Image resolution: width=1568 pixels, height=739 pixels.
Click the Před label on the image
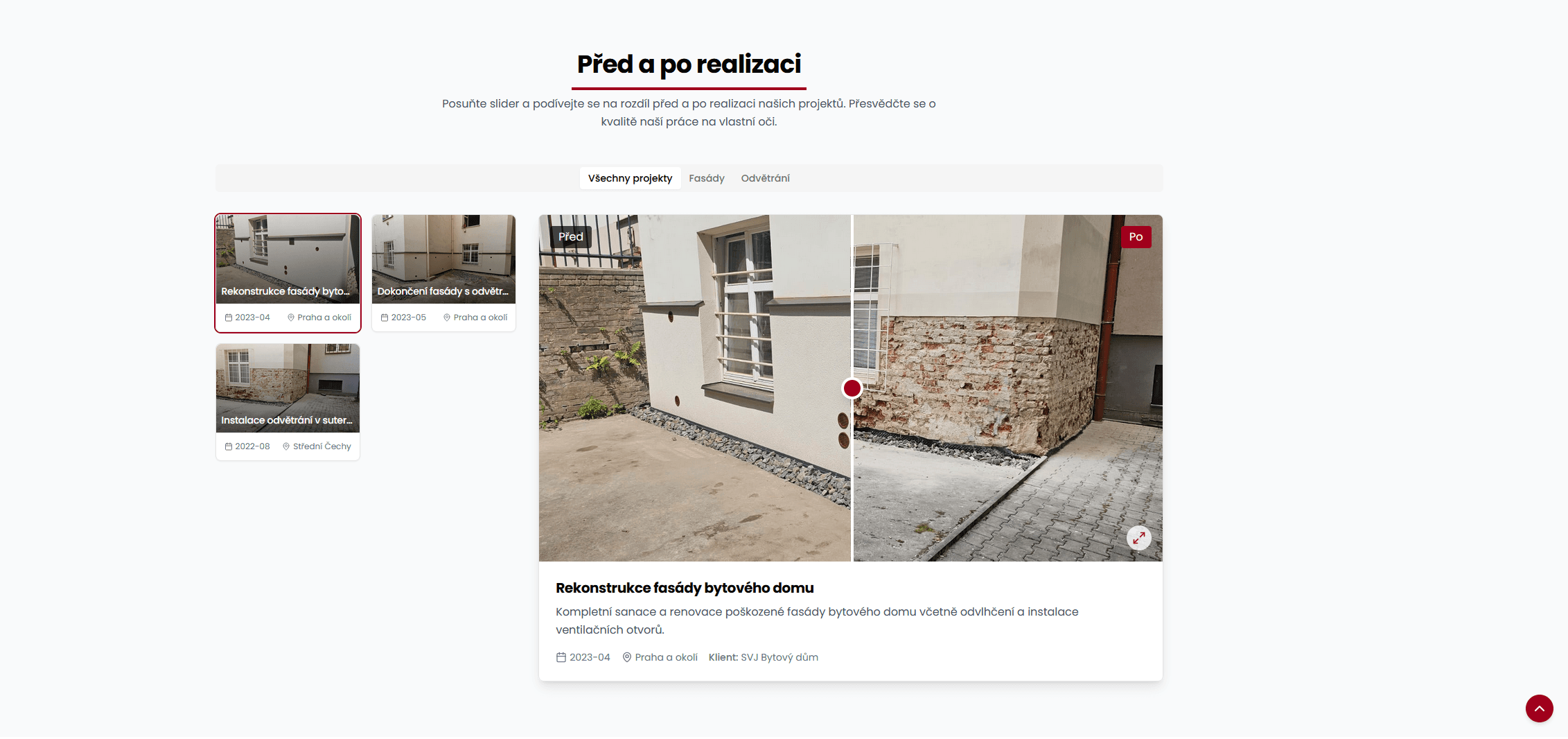click(x=571, y=237)
